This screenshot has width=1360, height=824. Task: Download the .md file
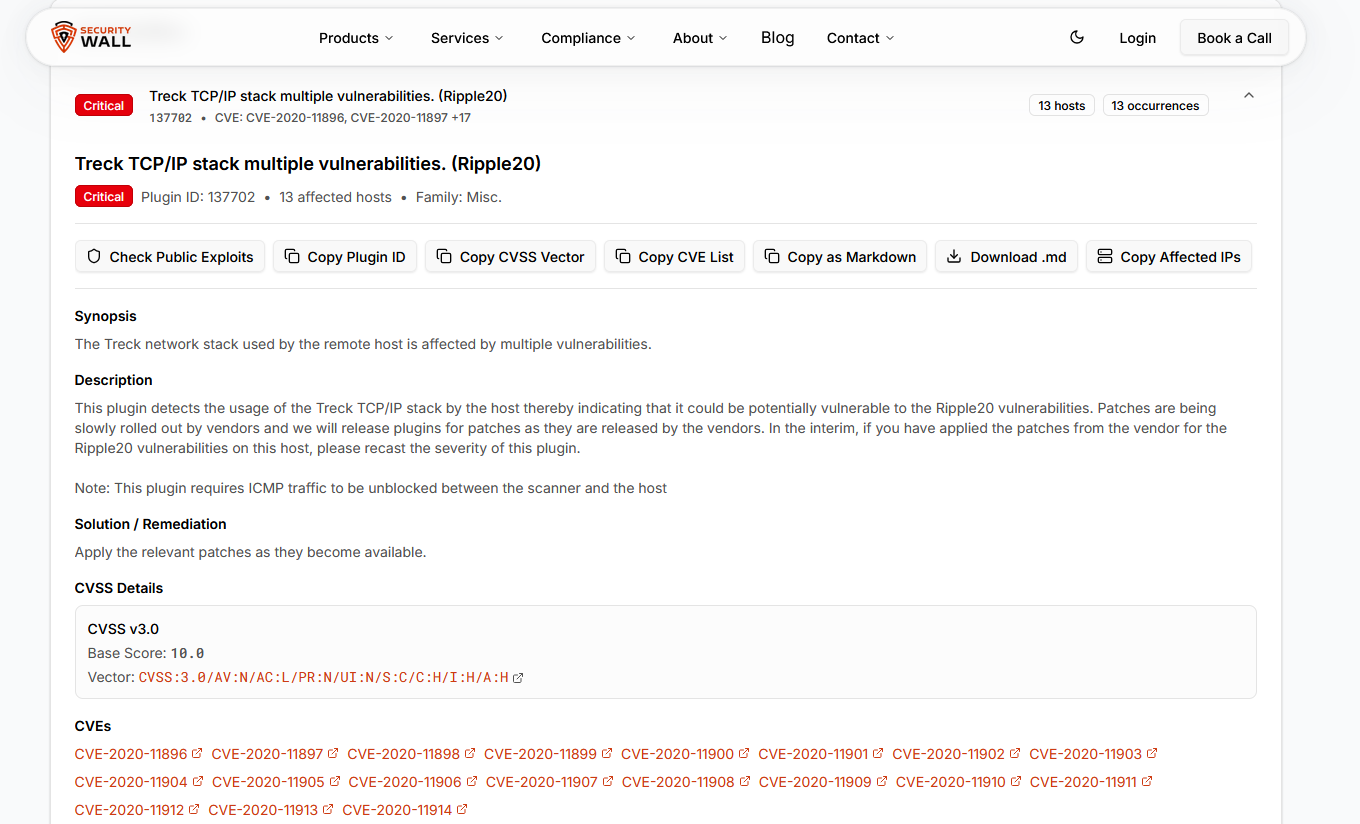1006,257
